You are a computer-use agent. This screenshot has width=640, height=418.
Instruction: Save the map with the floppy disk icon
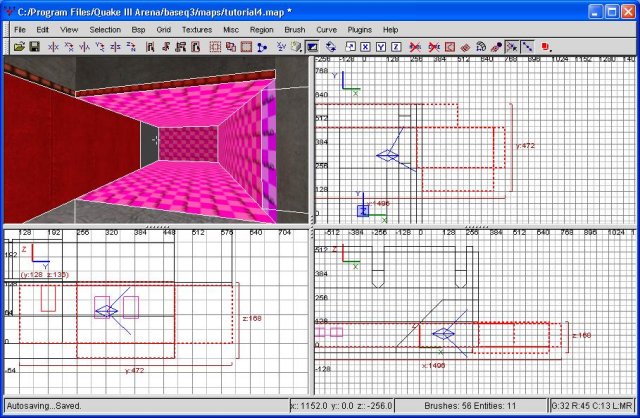(x=34, y=47)
